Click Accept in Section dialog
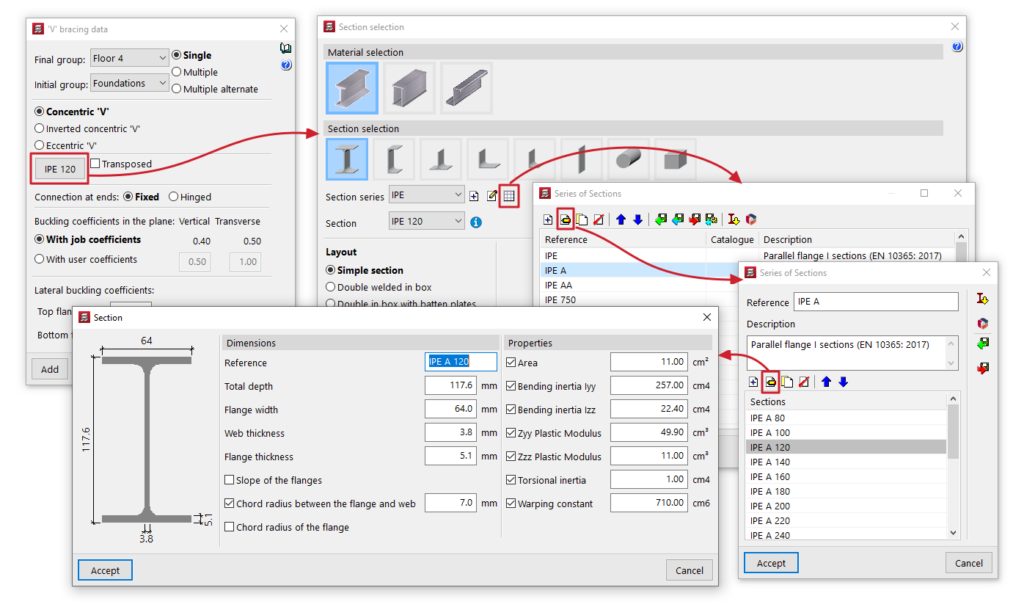The image size is (1024, 607). 105,570
